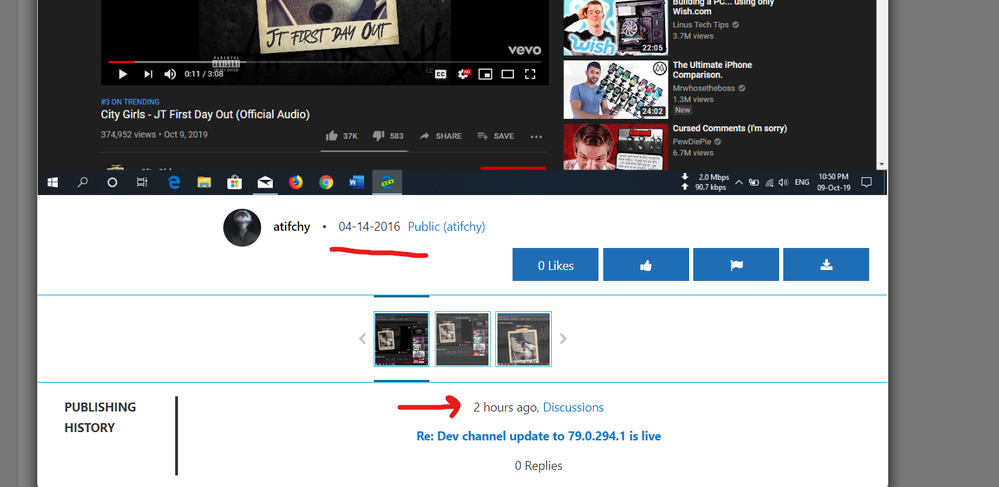Click Linus Tech Tips channel name
This screenshot has width=999, height=487.
[701, 25]
